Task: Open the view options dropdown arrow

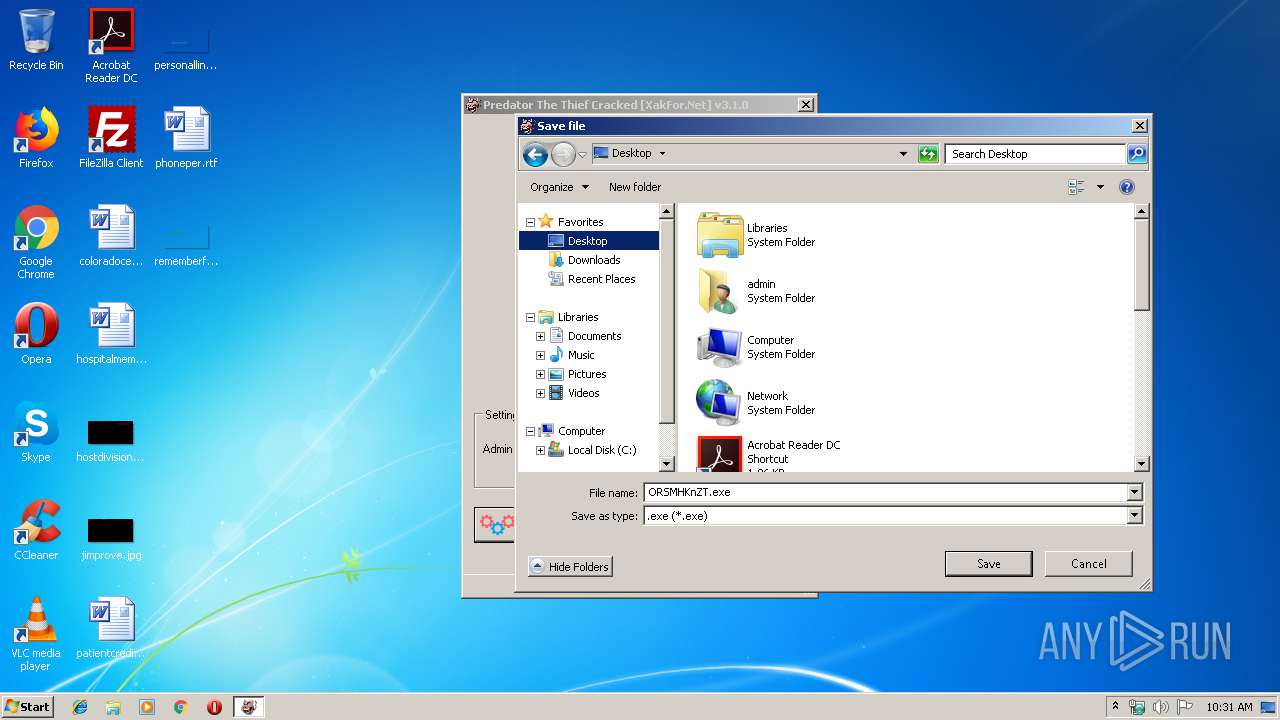Action: click(1100, 187)
